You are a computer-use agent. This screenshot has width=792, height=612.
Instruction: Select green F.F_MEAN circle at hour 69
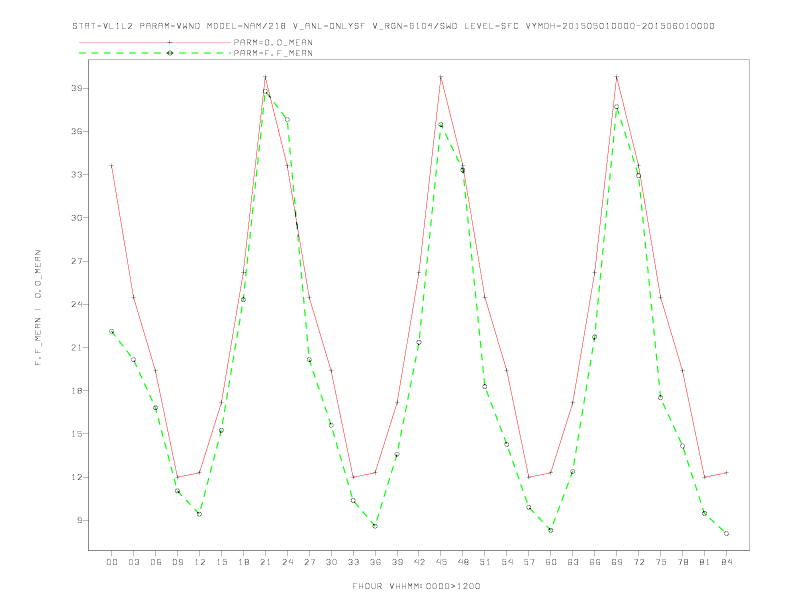(x=617, y=107)
